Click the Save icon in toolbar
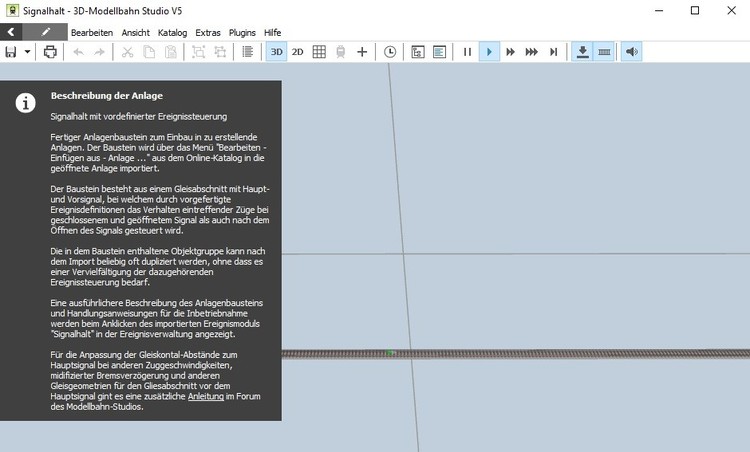Viewport: 750px width, 452px height. (x=11, y=52)
